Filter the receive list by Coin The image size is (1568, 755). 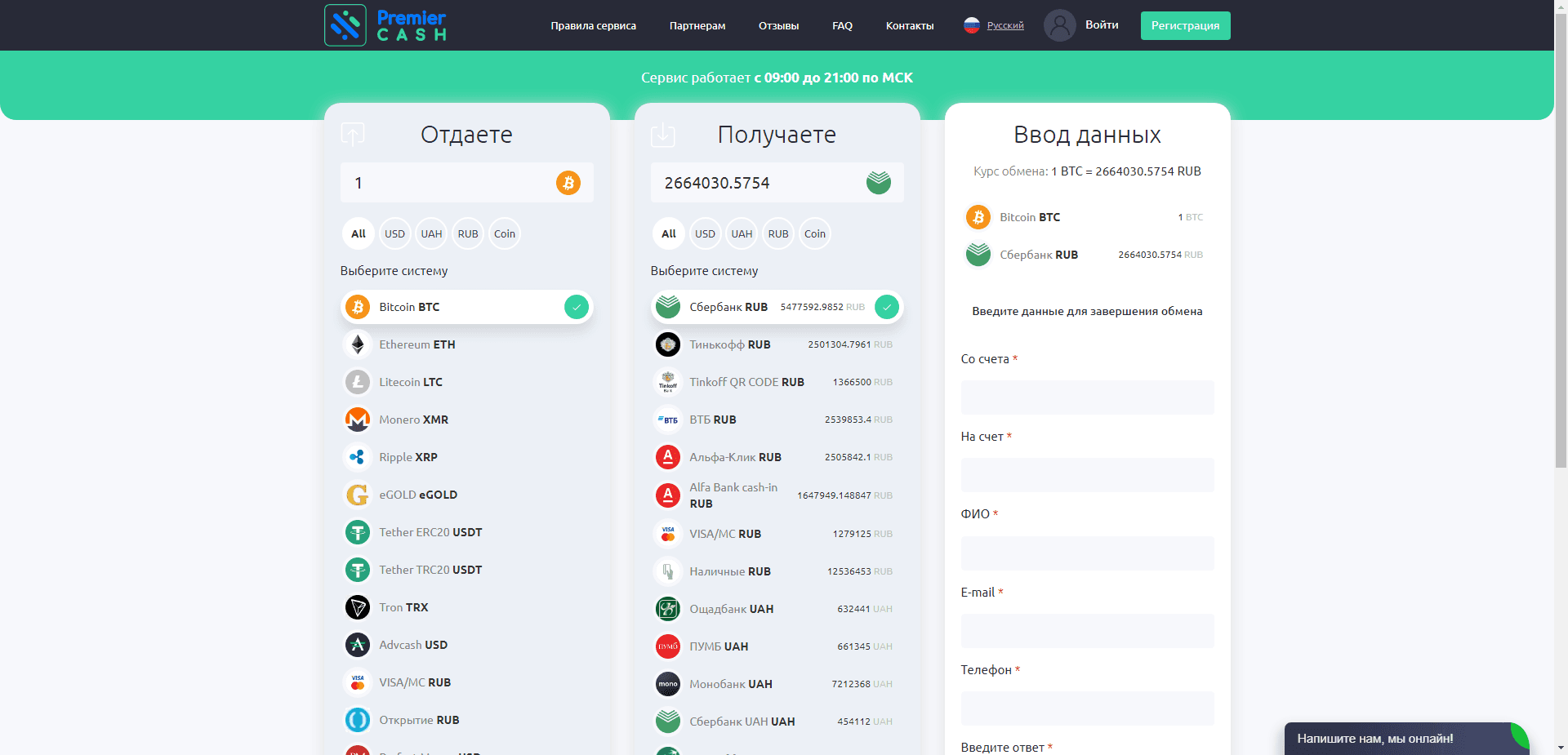click(814, 233)
